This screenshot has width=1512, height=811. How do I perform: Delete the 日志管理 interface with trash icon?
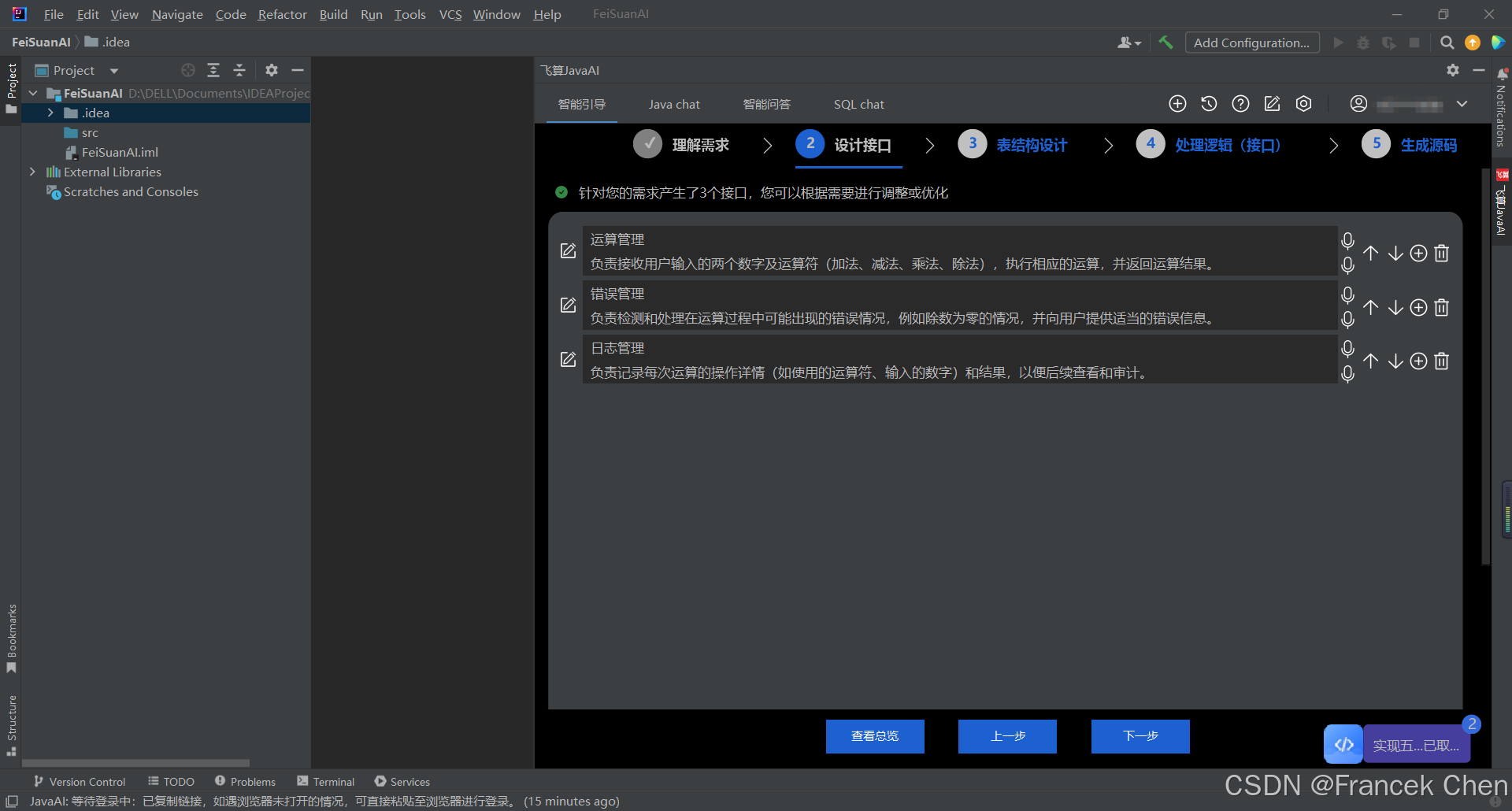(x=1442, y=361)
